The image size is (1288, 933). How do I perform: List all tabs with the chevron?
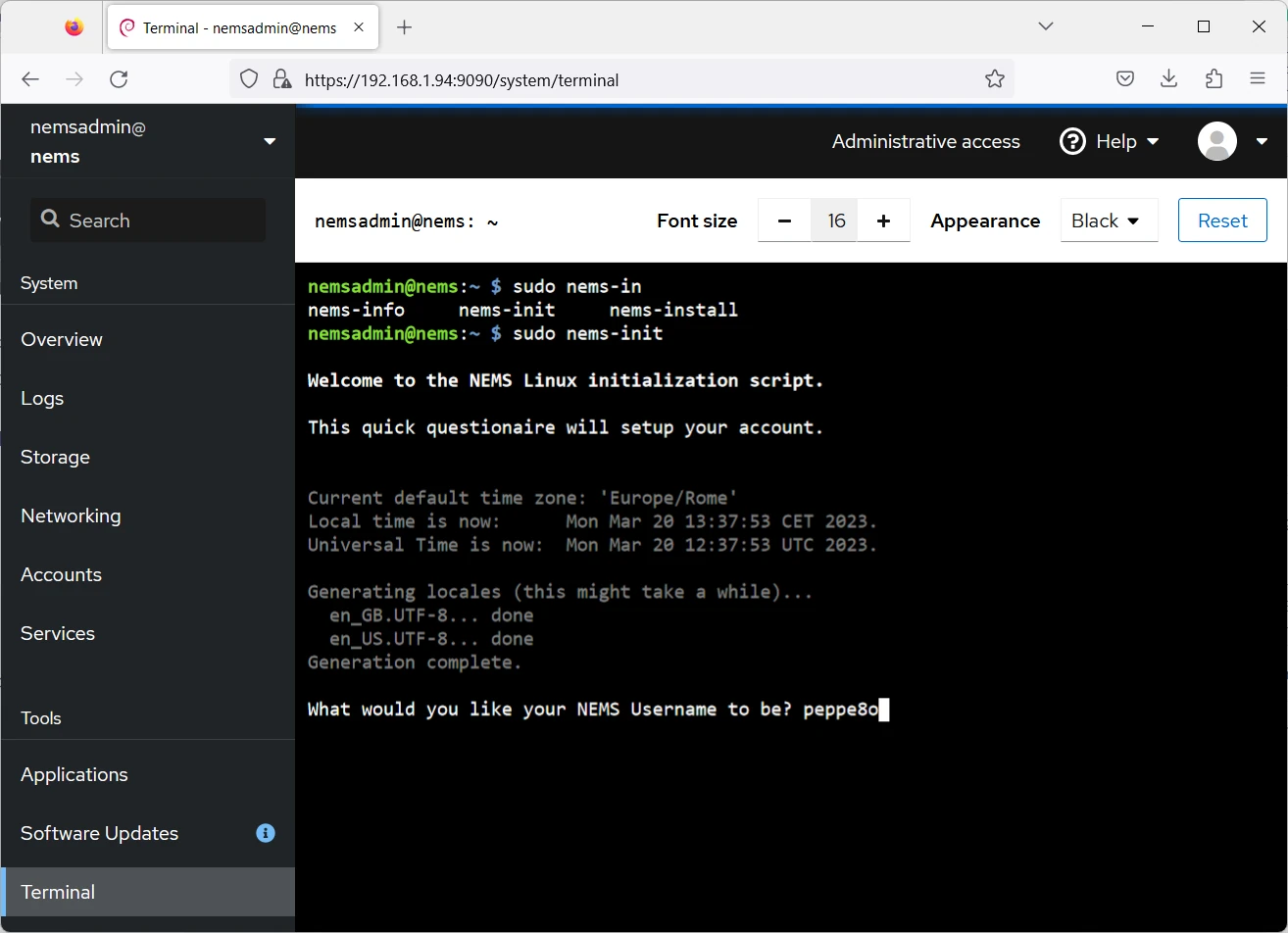pyautogui.click(x=1046, y=26)
